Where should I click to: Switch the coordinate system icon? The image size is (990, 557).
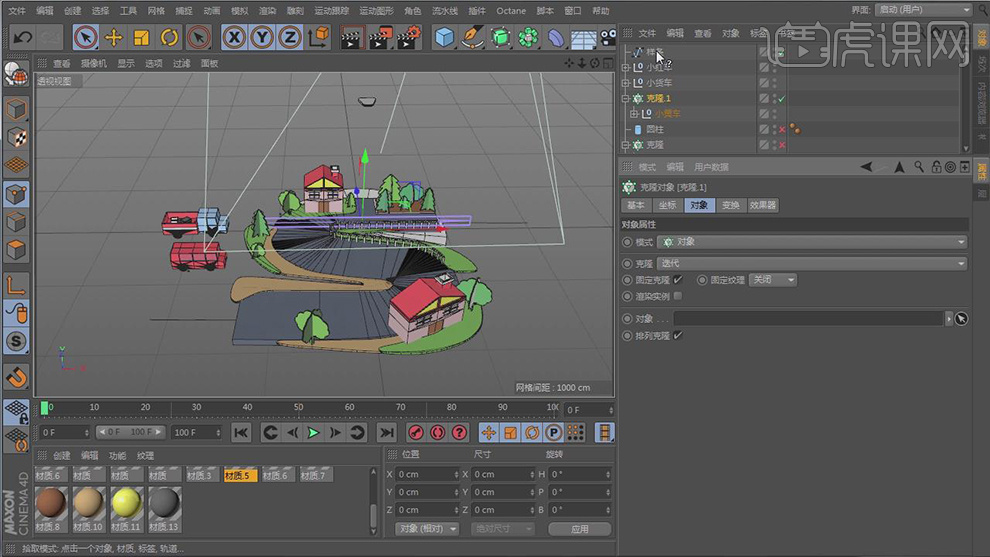[x=319, y=37]
